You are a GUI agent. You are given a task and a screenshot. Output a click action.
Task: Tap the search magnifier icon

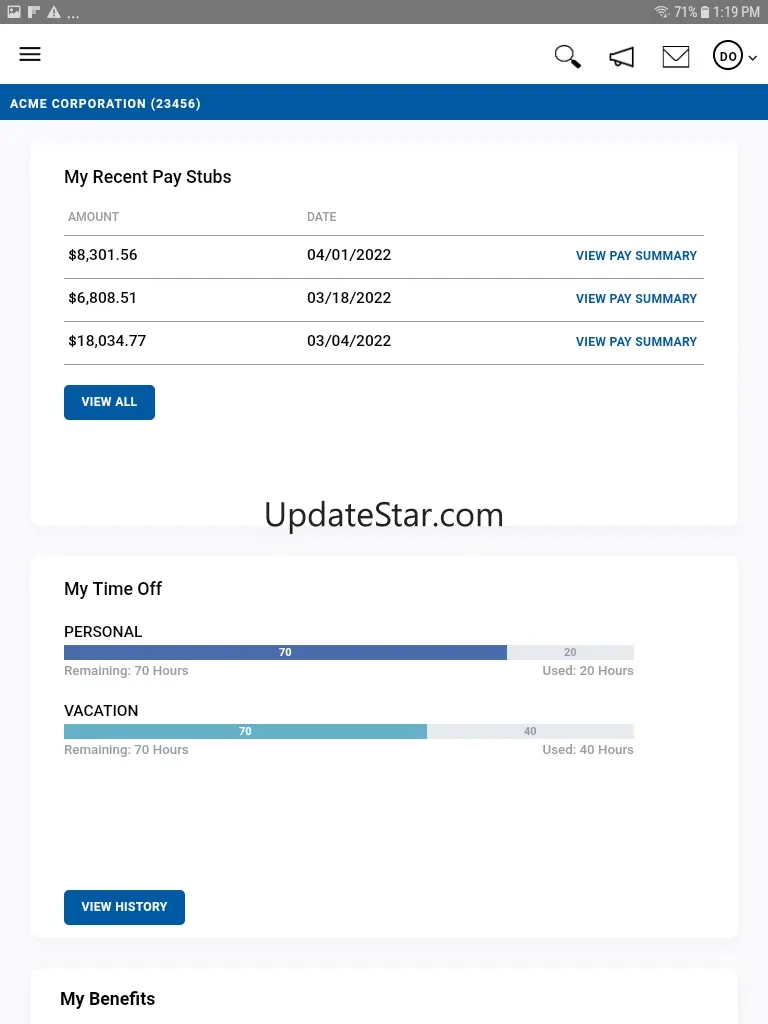coord(568,57)
